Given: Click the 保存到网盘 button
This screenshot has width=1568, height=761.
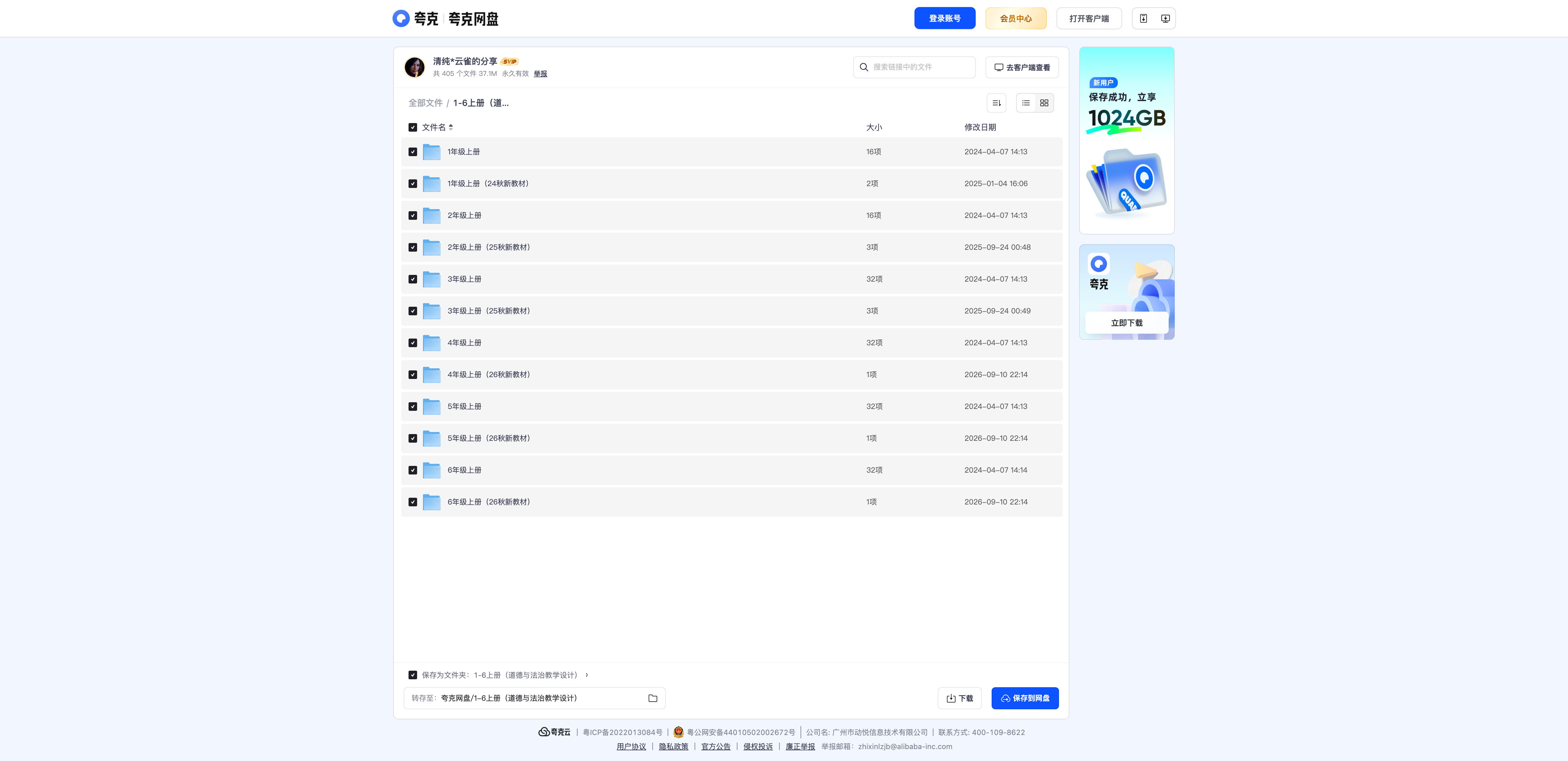Looking at the screenshot, I should [x=1025, y=698].
